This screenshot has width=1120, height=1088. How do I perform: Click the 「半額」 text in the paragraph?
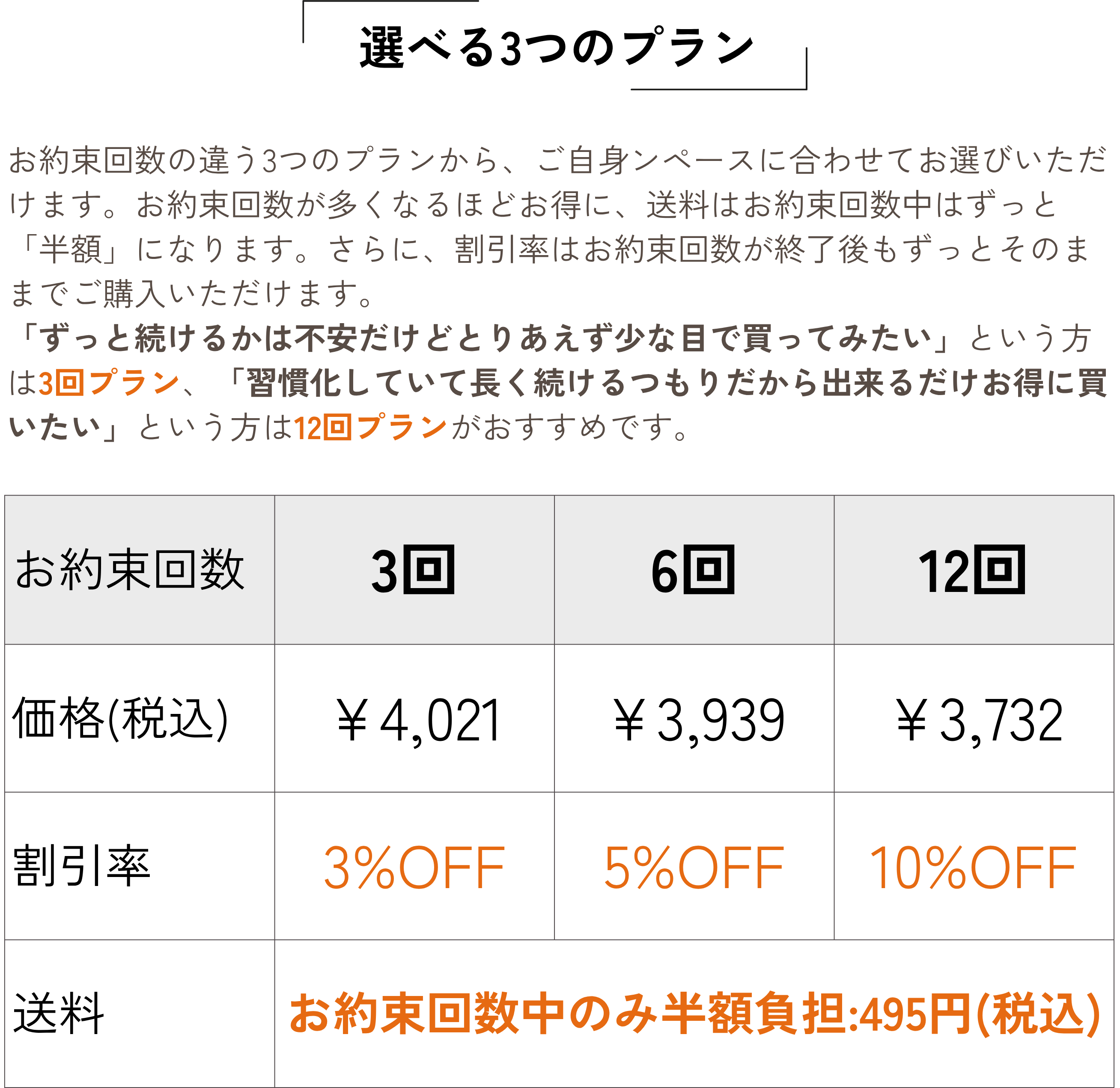(70, 249)
